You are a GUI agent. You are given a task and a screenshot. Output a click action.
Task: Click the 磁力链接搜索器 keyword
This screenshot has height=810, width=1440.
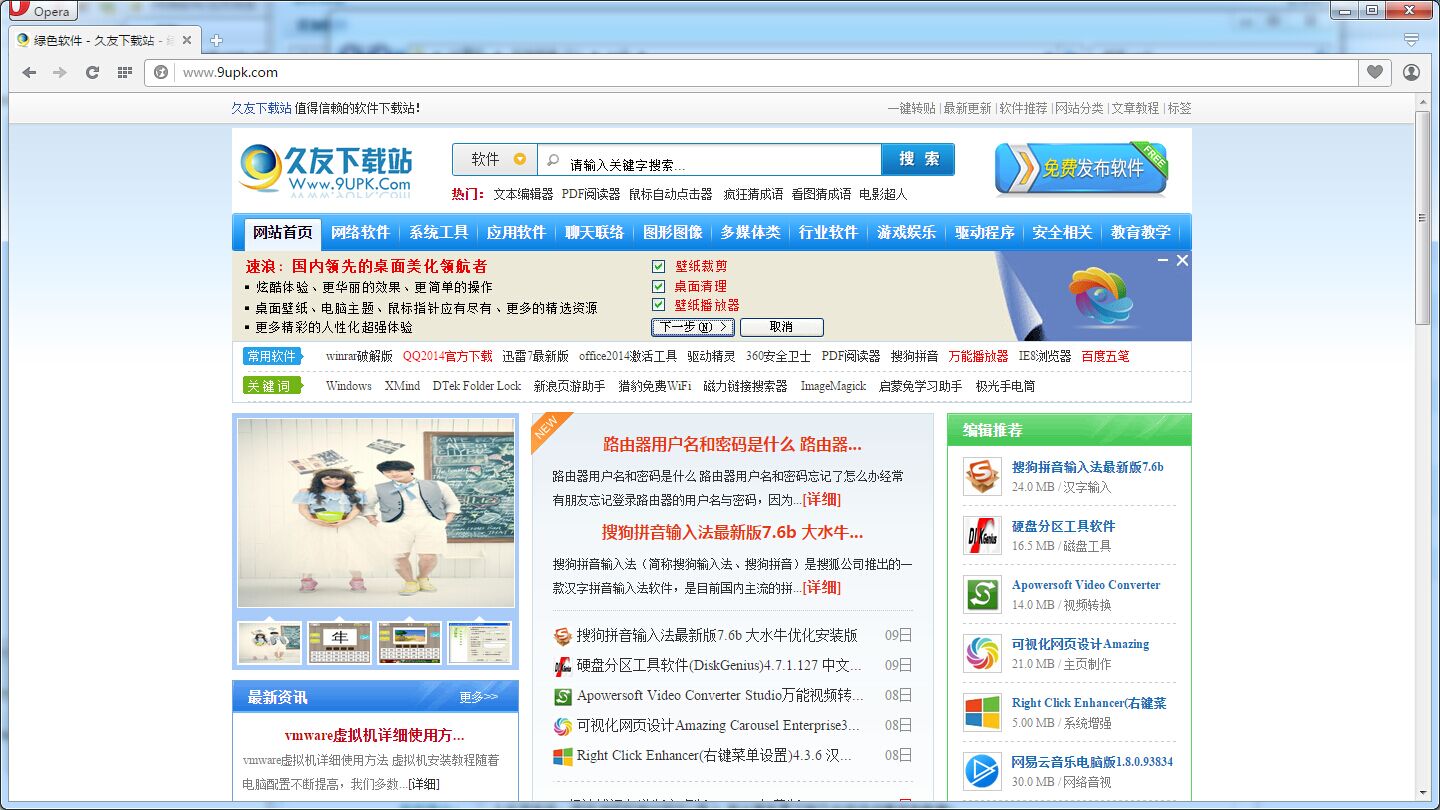tap(745, 386)
